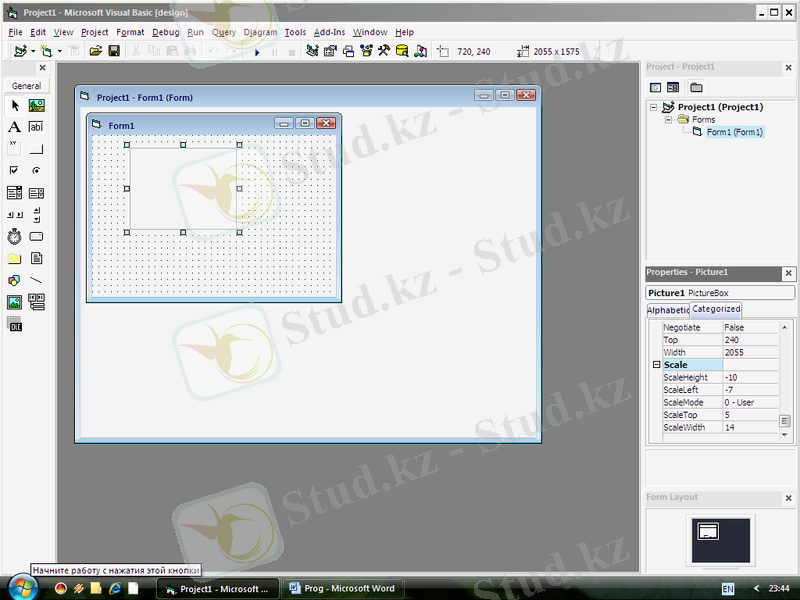Select the TextBox tool (abl)
Screen dimensions: 800x600
click(36, 127)
